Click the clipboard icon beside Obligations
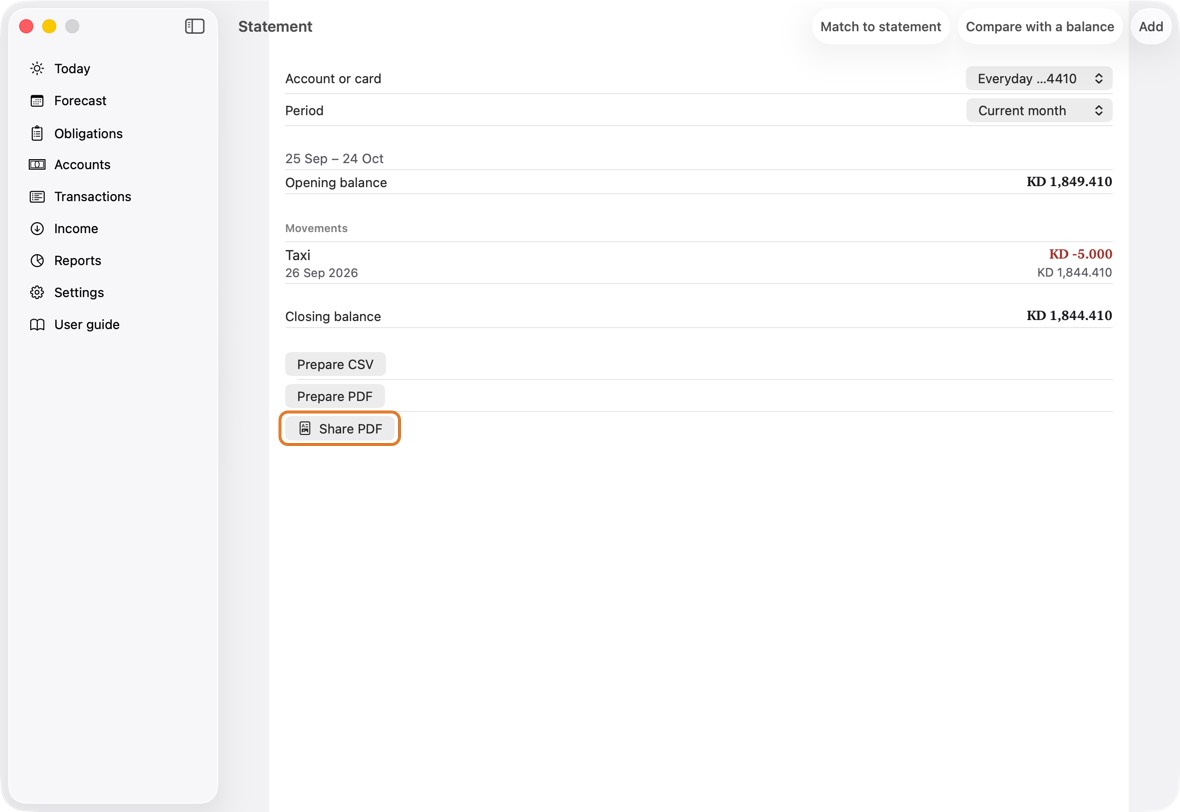This screenshot has width=1180, height=812. coord(37,133)
